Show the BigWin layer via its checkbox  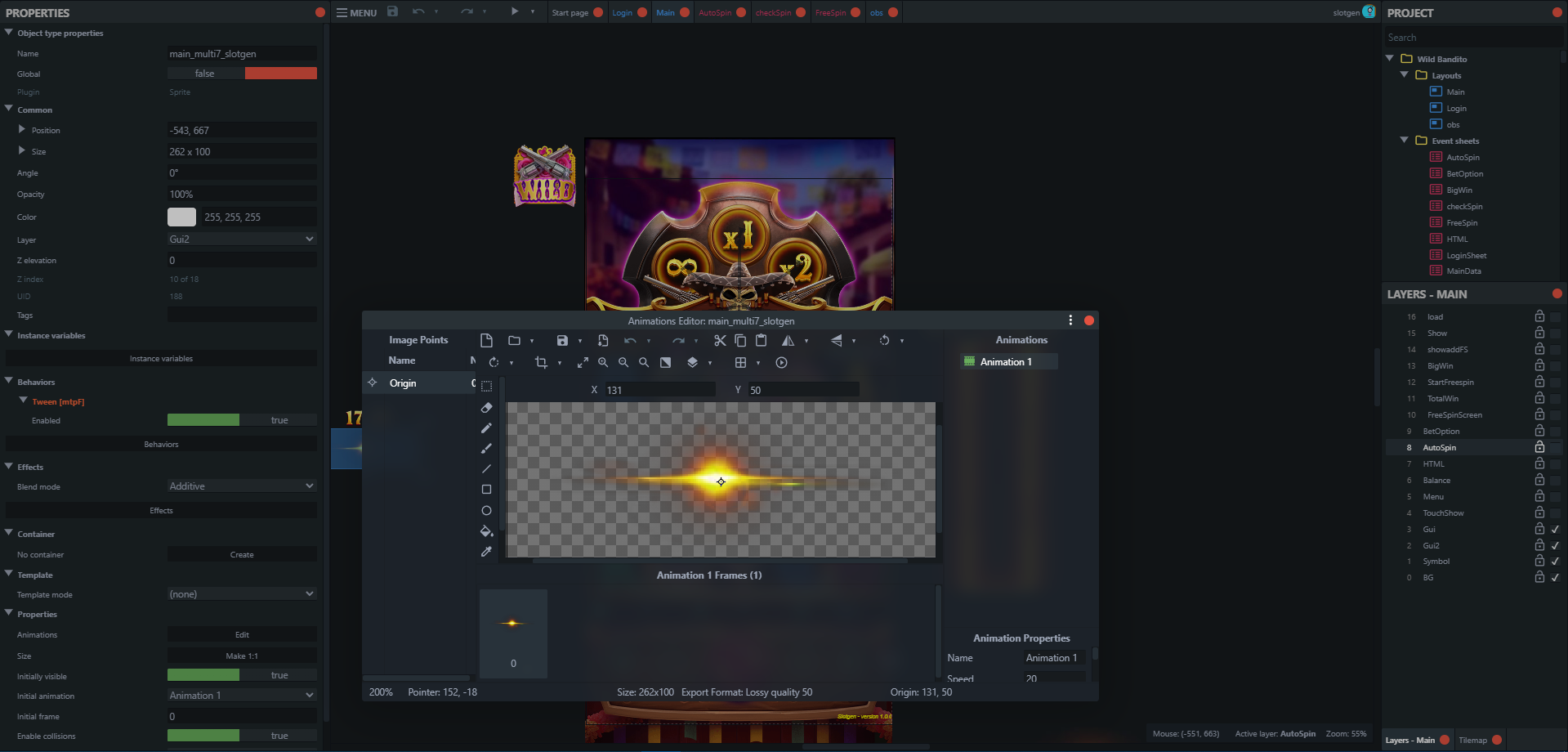(1555, 365)
